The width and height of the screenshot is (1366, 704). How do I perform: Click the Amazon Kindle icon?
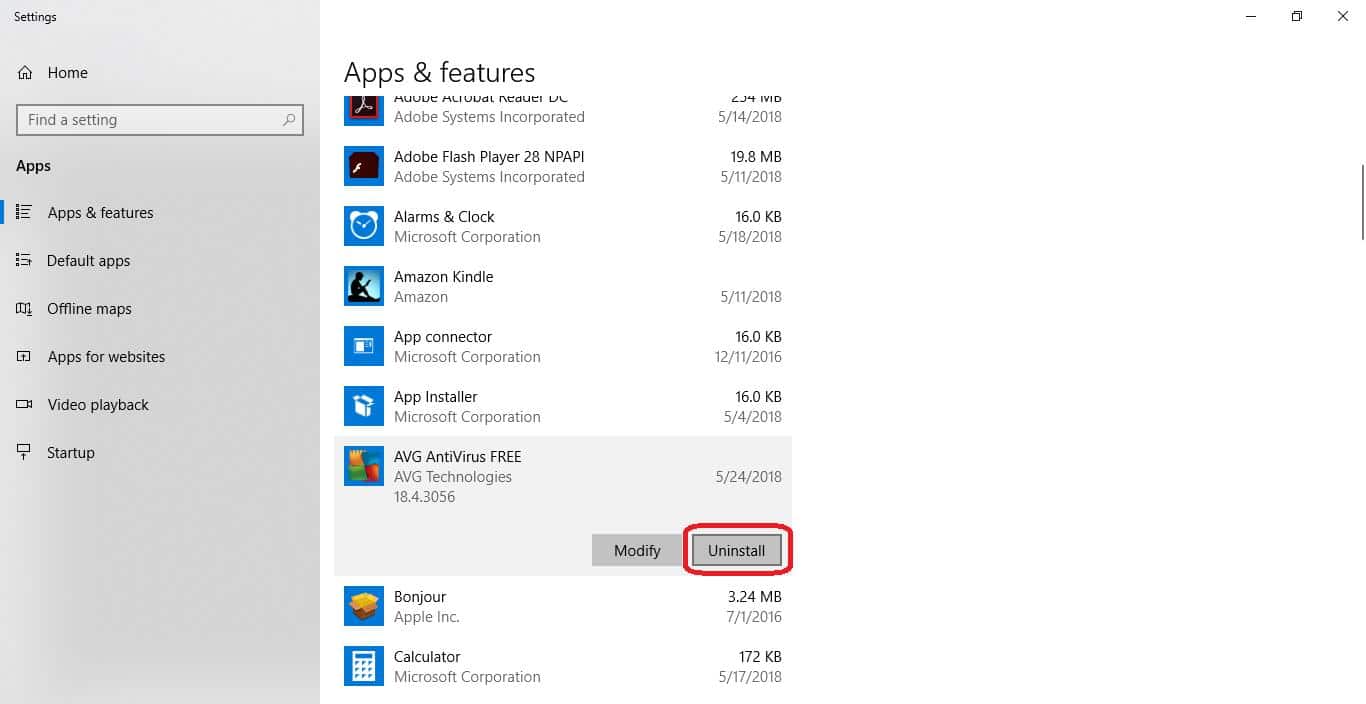click(363, 286)
